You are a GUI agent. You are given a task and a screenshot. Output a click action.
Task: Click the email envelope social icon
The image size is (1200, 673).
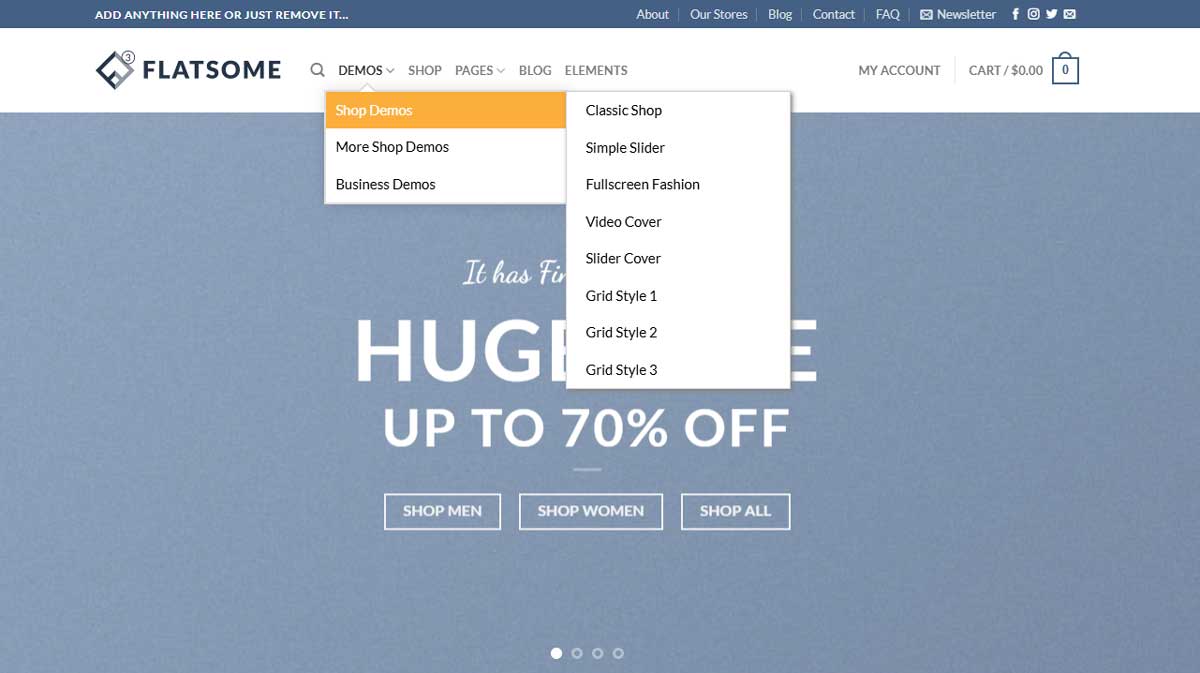pos(1070,14)
